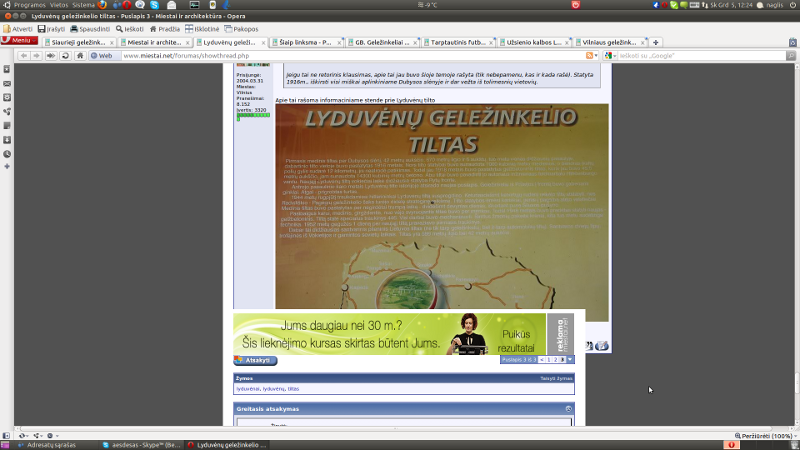Image resolution: width=800 pixels, height=450 pixels.
Task: Add a new sidebar panel with plus icon
Action: [x=7, y=167]
